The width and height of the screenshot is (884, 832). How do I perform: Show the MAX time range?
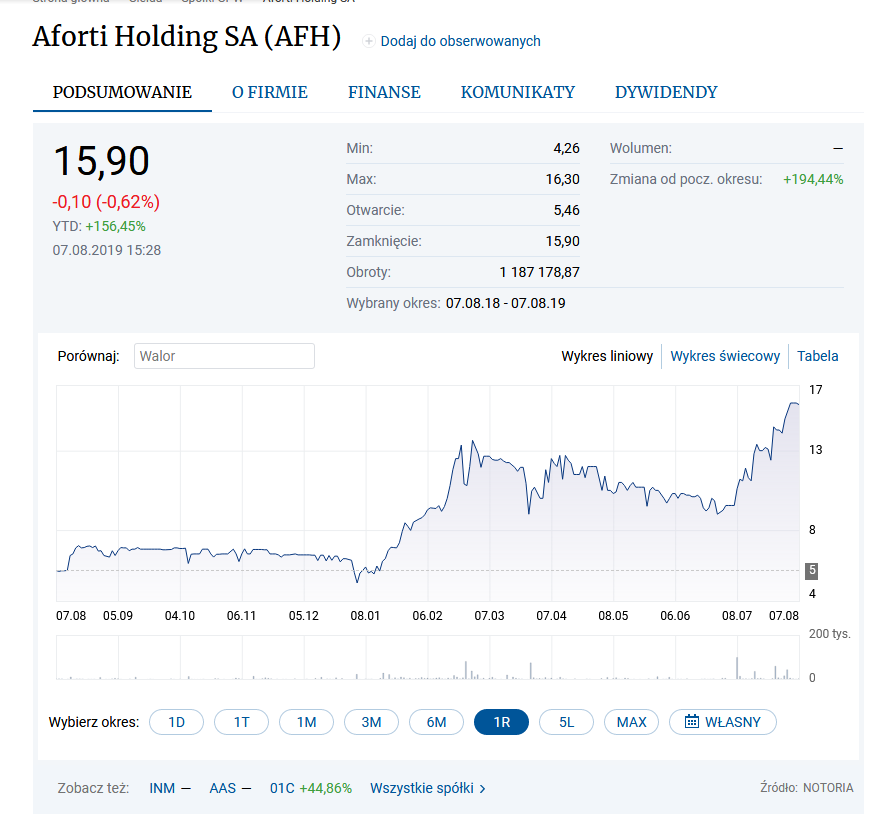(x=631, y=722)
